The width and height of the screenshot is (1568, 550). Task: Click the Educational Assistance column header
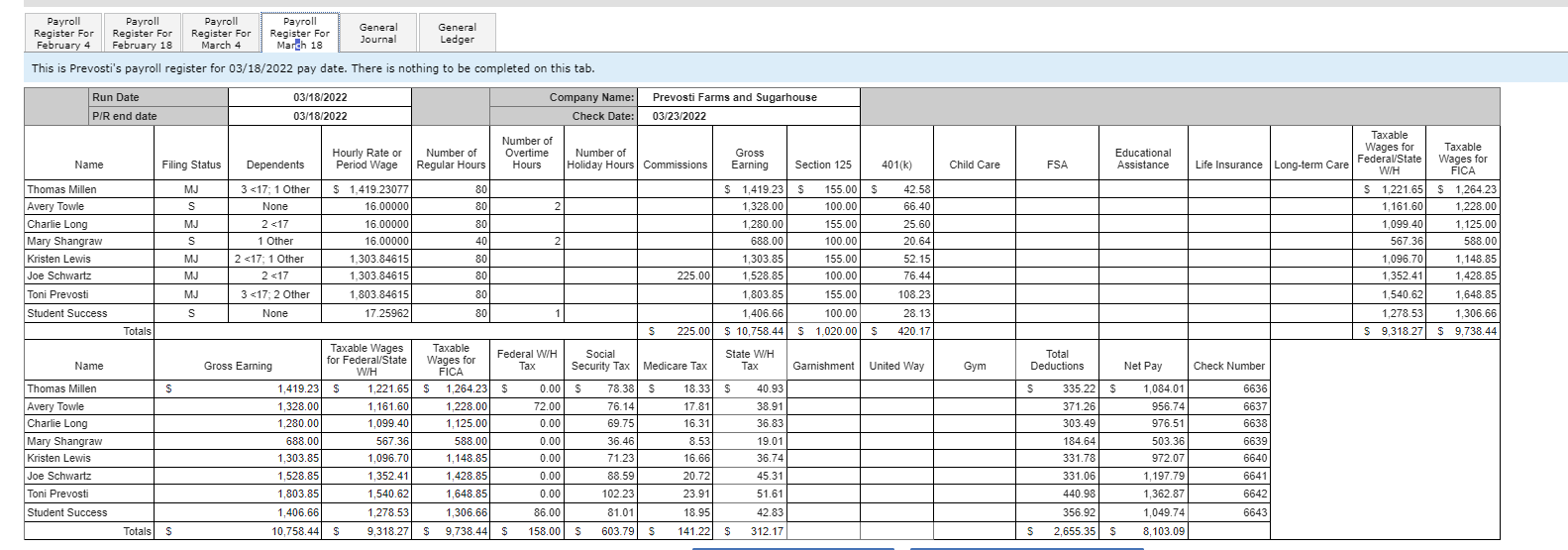tap(1143, 159)
